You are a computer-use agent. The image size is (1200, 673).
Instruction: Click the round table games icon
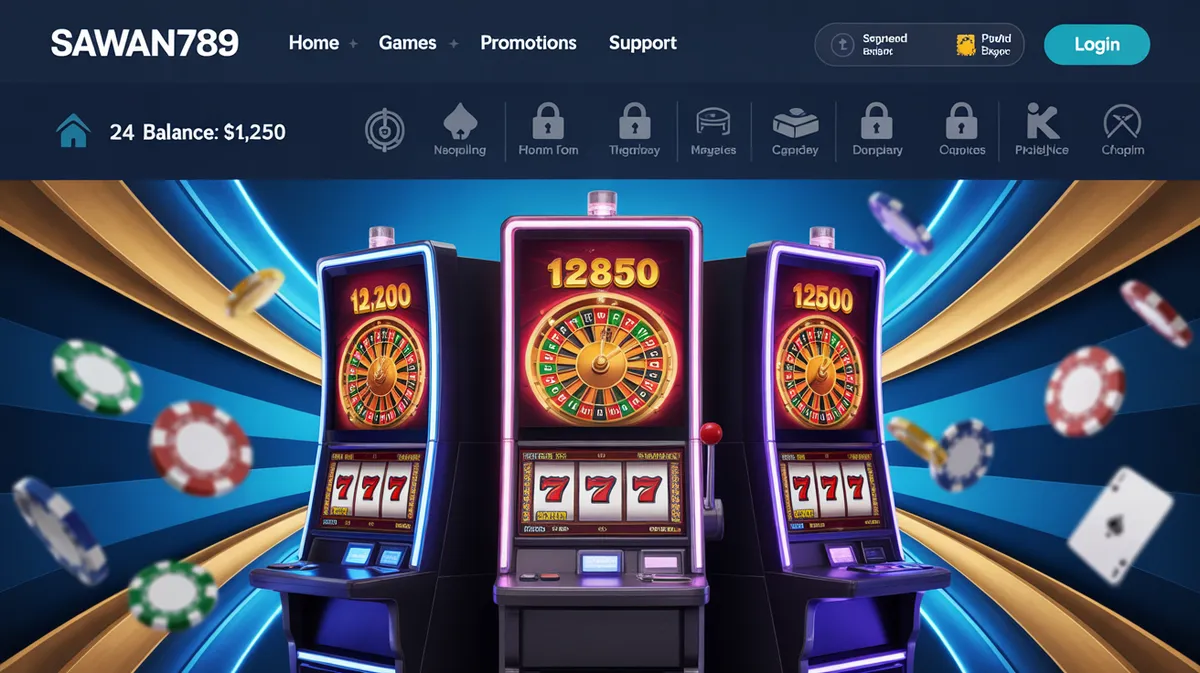tap(713, 122)
